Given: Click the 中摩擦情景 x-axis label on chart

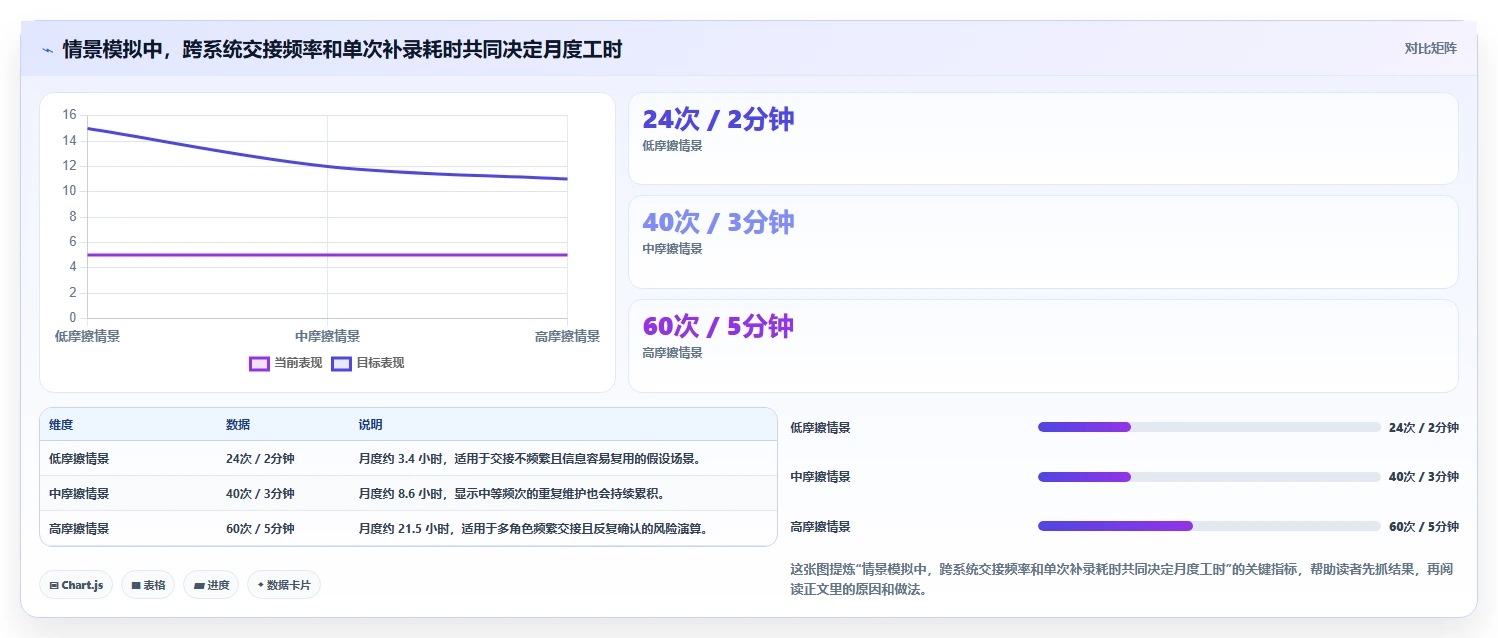Looking at the screenshot, I should coord(327,337).
